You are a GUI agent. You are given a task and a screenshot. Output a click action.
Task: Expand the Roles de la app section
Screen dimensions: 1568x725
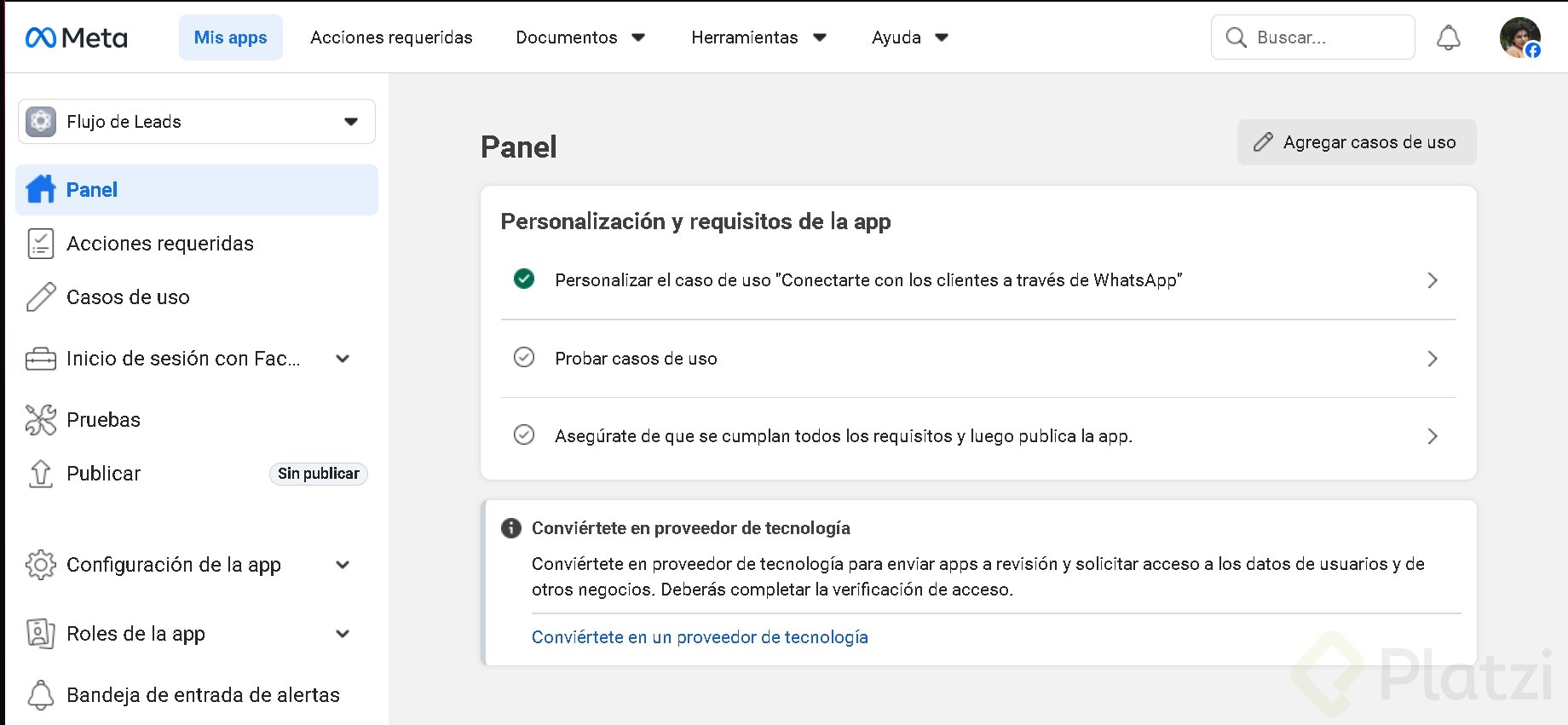click(x=343, y=634)
